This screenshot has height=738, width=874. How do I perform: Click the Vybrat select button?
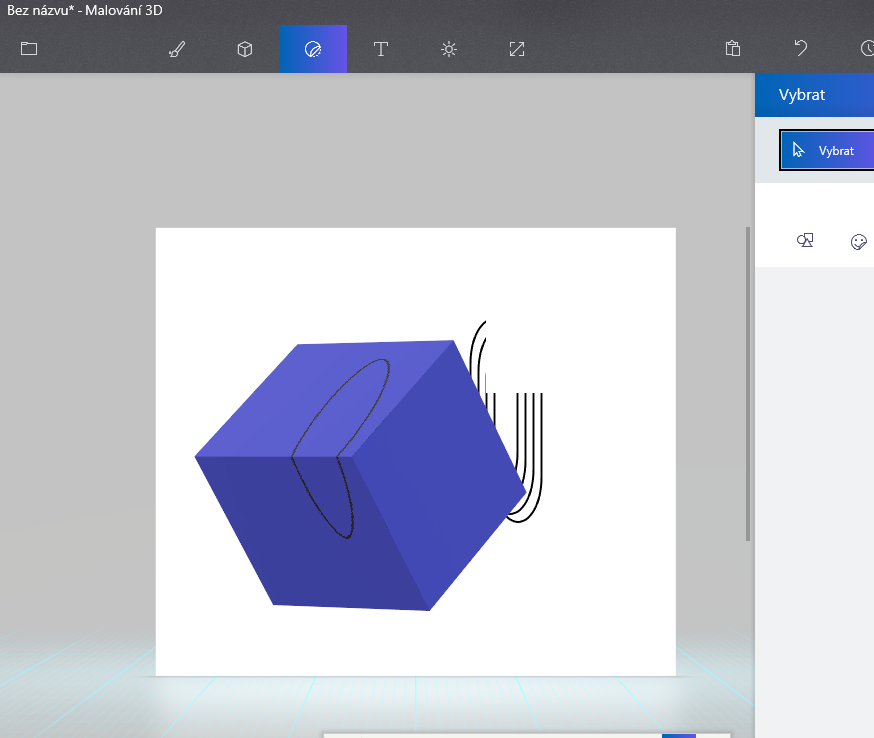click(827, 150)
